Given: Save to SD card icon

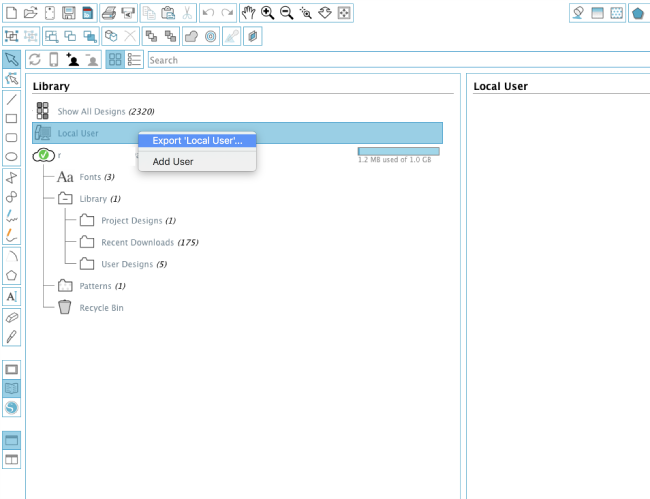Looking at the screenshot, I should (x=87, y=13).
